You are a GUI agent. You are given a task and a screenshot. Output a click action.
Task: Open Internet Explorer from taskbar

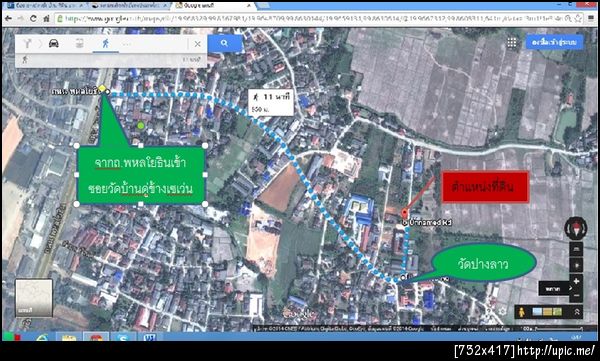point(42,337)
